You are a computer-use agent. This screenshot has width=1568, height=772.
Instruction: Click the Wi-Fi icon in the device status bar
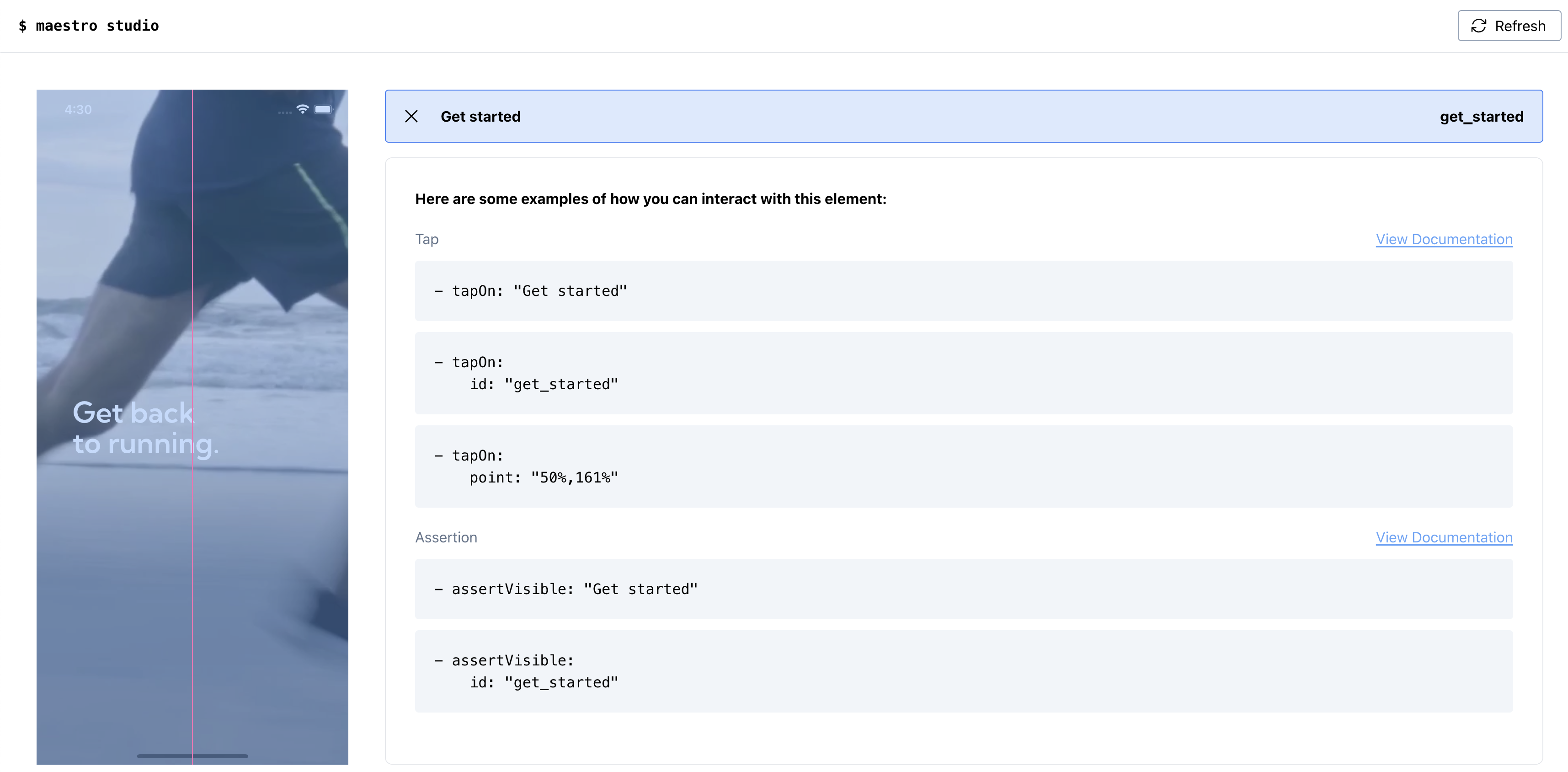pyautogui.click(x=303, y=108)
